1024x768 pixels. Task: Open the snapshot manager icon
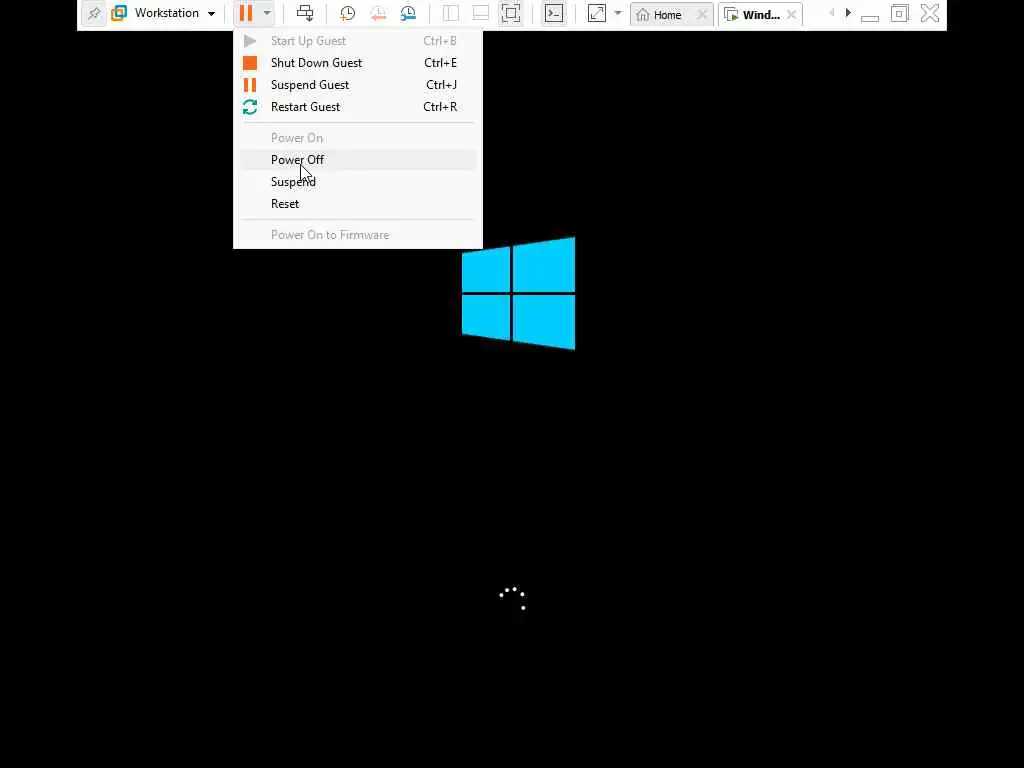[408, 13]
